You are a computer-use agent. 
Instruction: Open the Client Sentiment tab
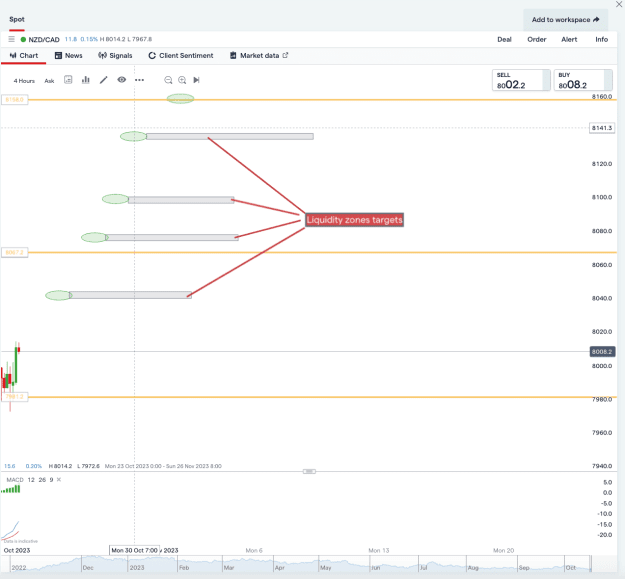pos(181,55)
